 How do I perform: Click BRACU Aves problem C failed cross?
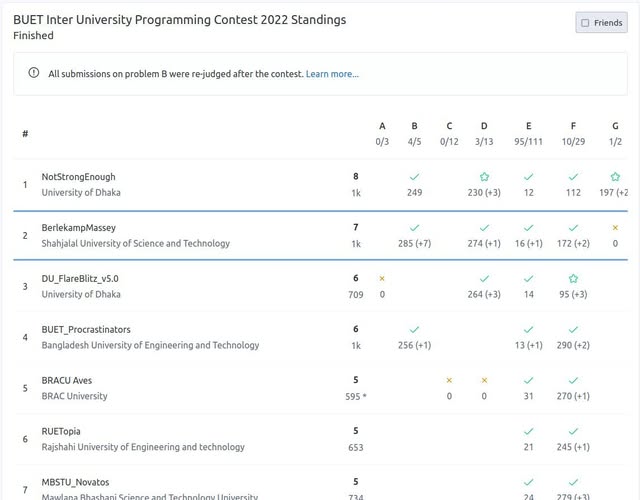coord(449,380)
